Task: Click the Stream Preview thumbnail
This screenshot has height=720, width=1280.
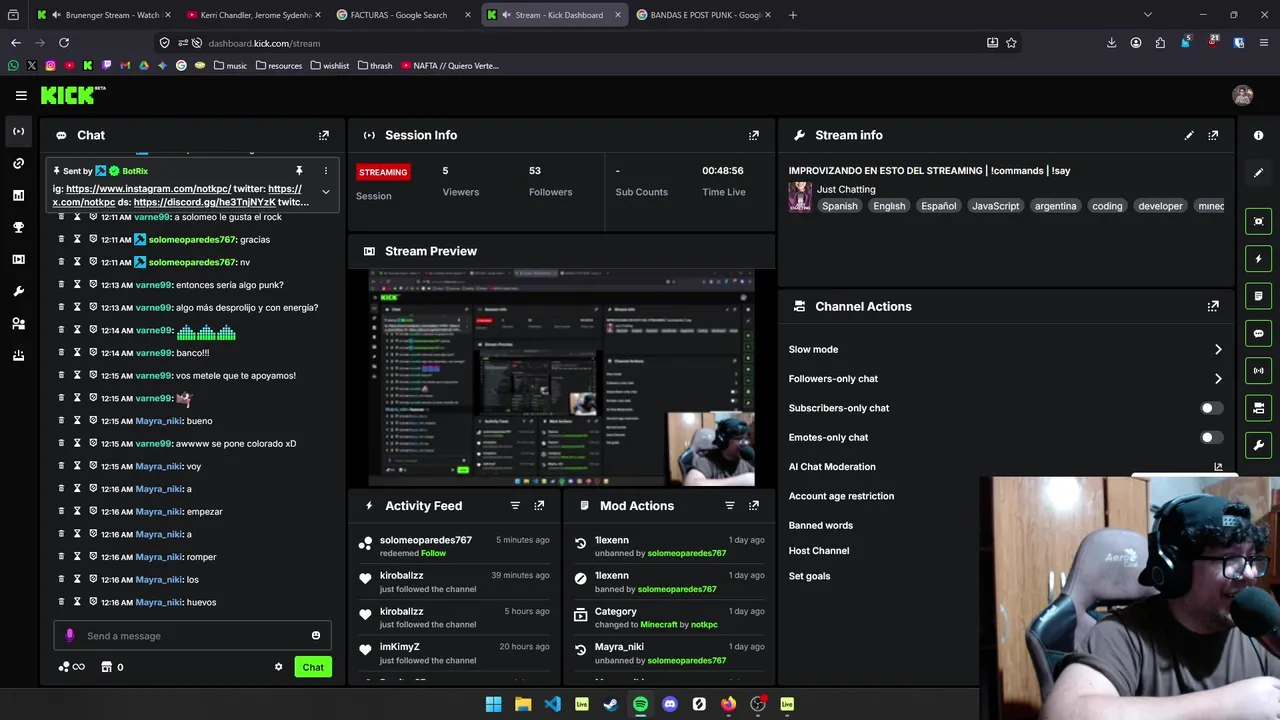Action: [x=562, y=377]
